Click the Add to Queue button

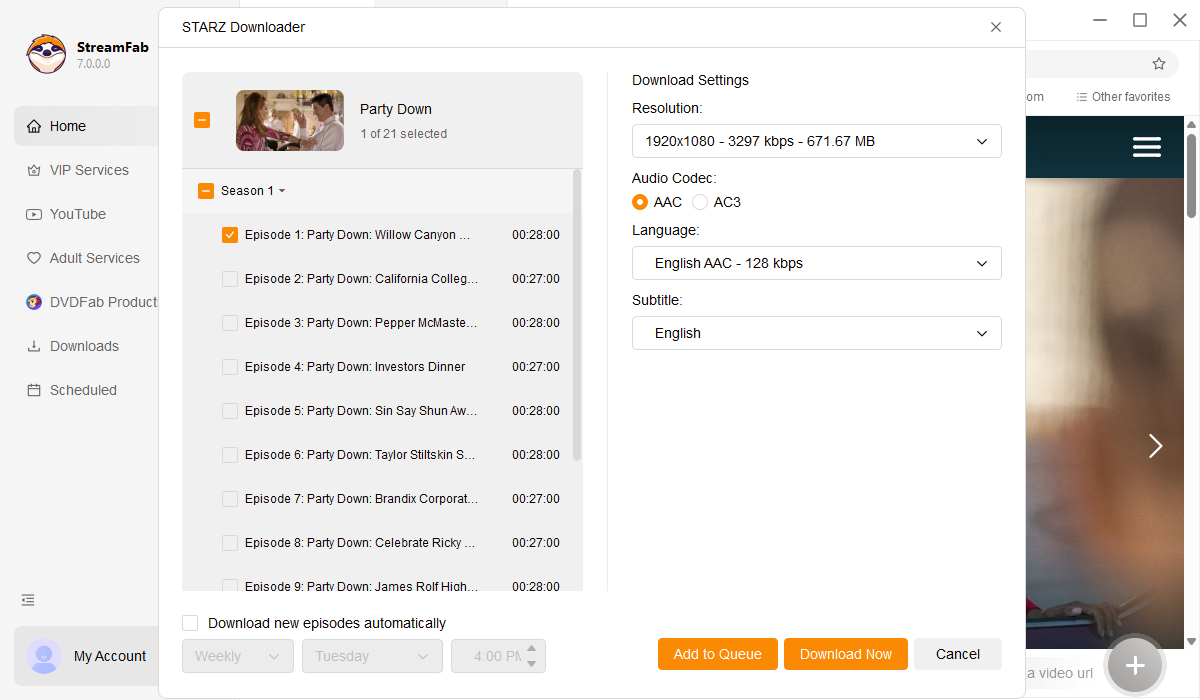(717, 654)
